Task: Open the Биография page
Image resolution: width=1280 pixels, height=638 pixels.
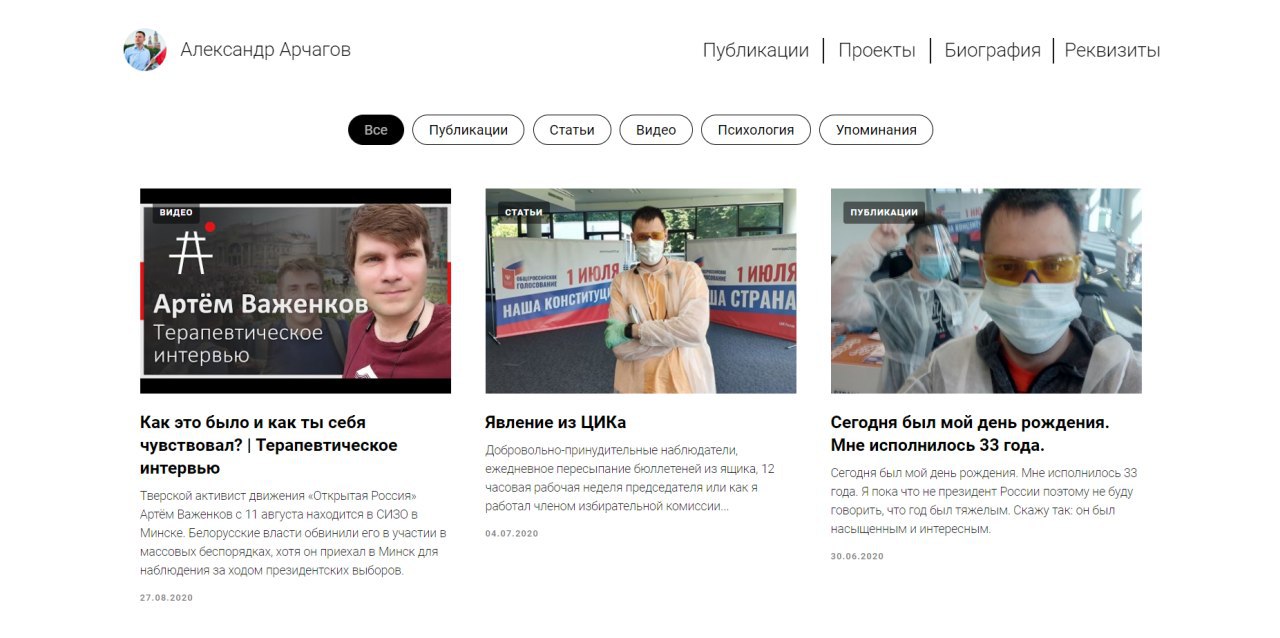Action: [992, 50]
